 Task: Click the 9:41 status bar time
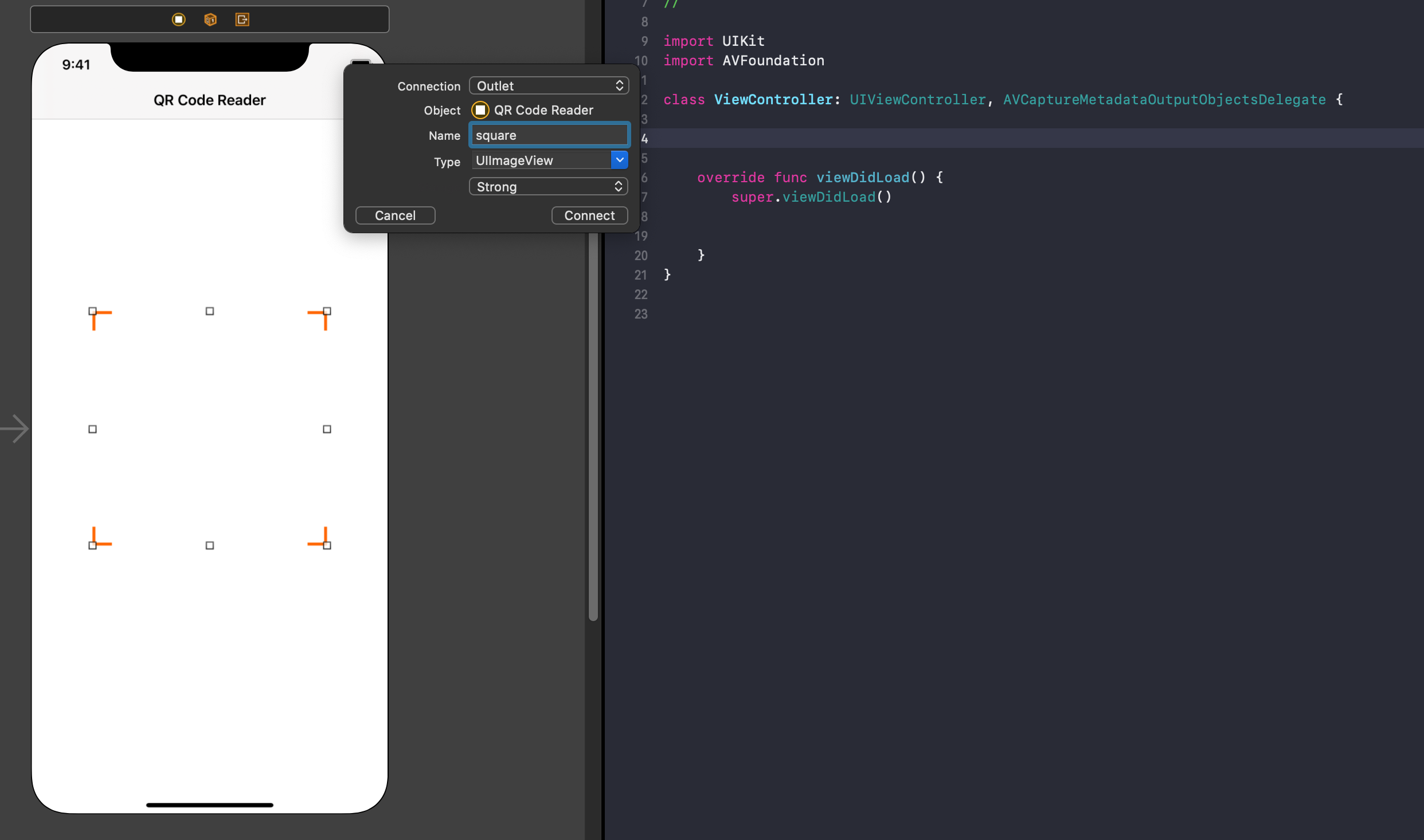tap(76, 65)
